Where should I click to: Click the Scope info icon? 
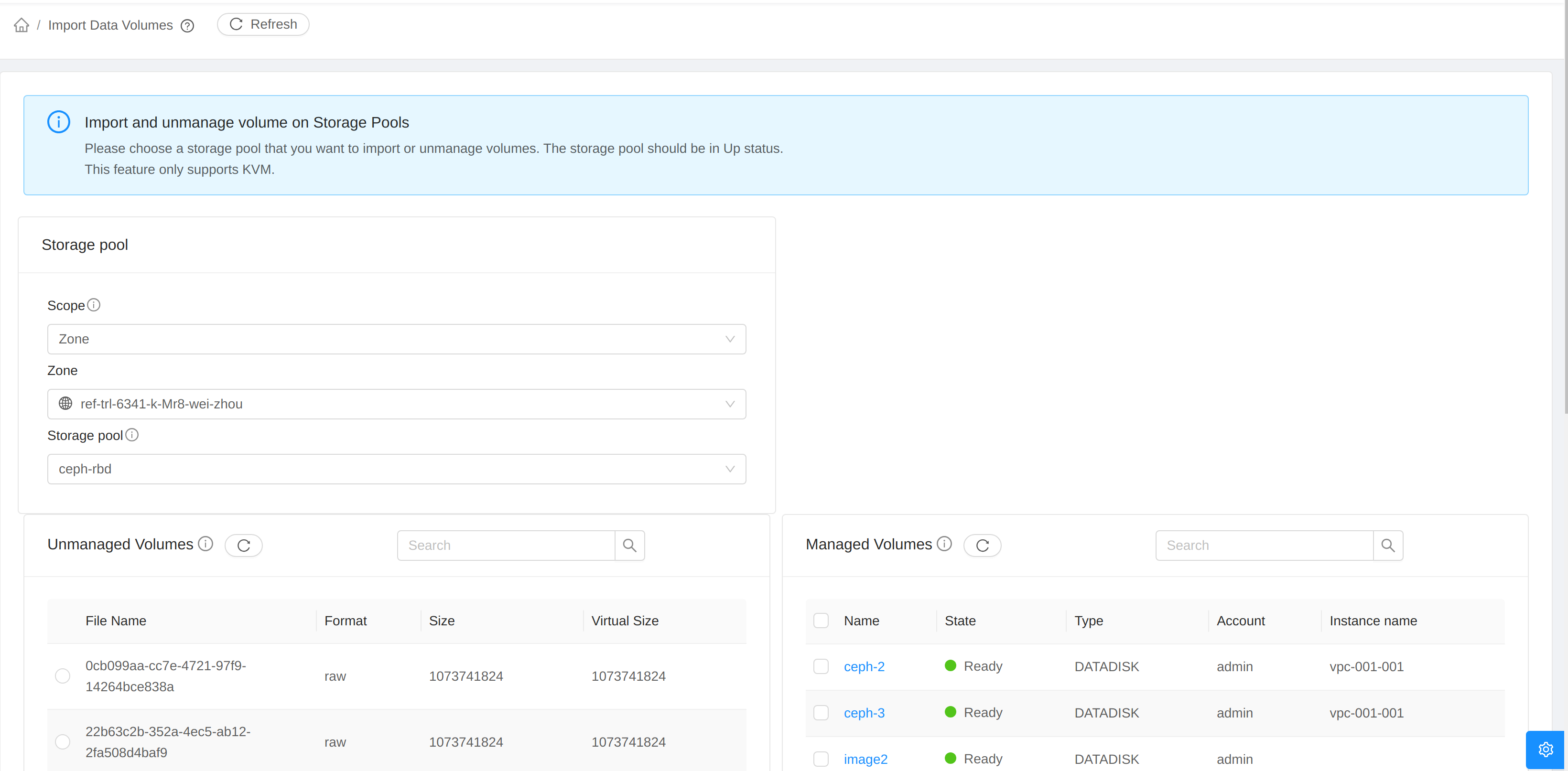94,305
